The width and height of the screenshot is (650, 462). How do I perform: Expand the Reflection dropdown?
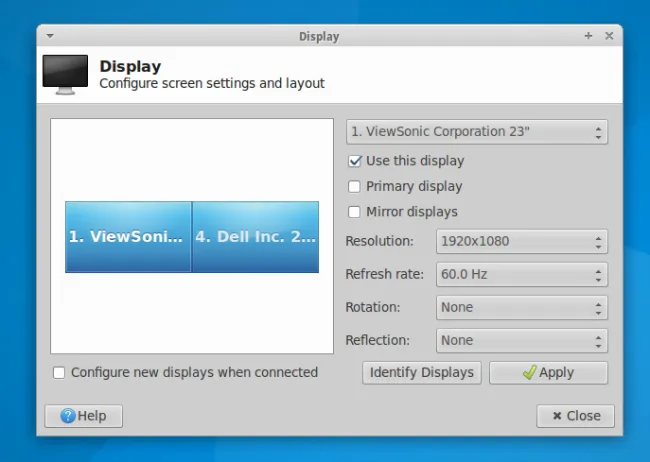(x=521, y=340)
